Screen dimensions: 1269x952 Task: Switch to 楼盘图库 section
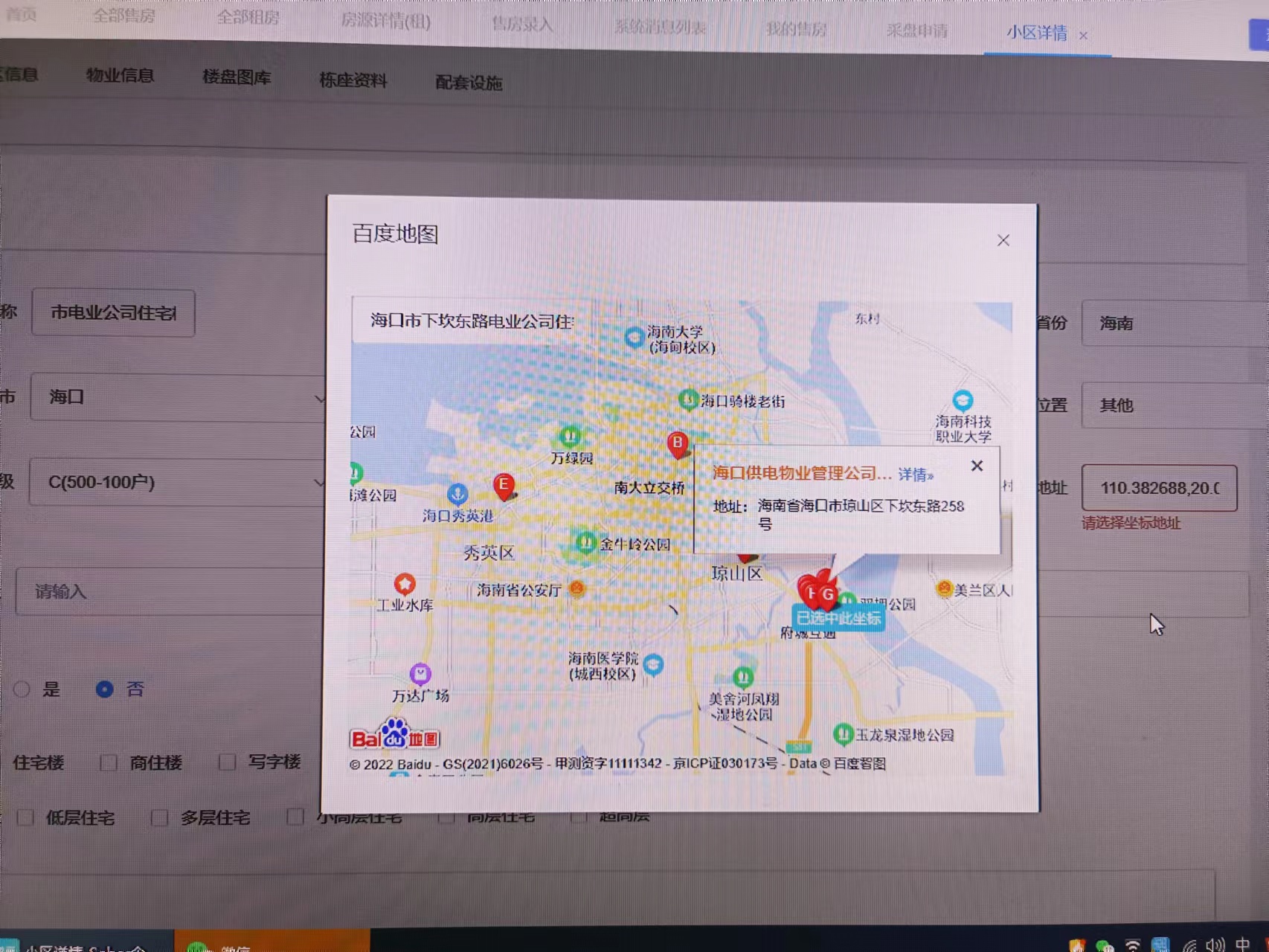click(x=236, y=77)
